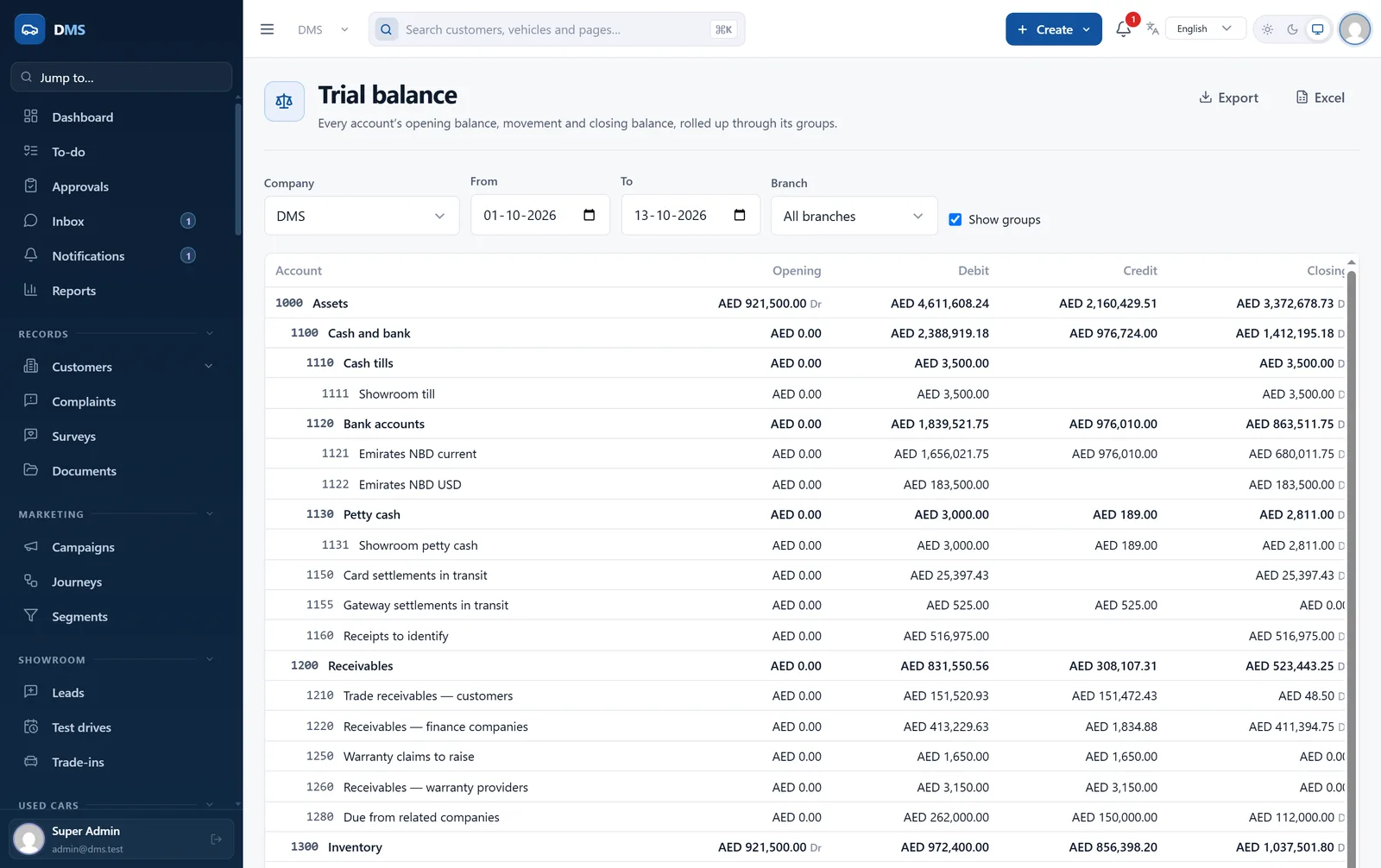This screenshot has width=1381, height=868.
Task: Click the DMS car logo icon
Action: point(29,29)
